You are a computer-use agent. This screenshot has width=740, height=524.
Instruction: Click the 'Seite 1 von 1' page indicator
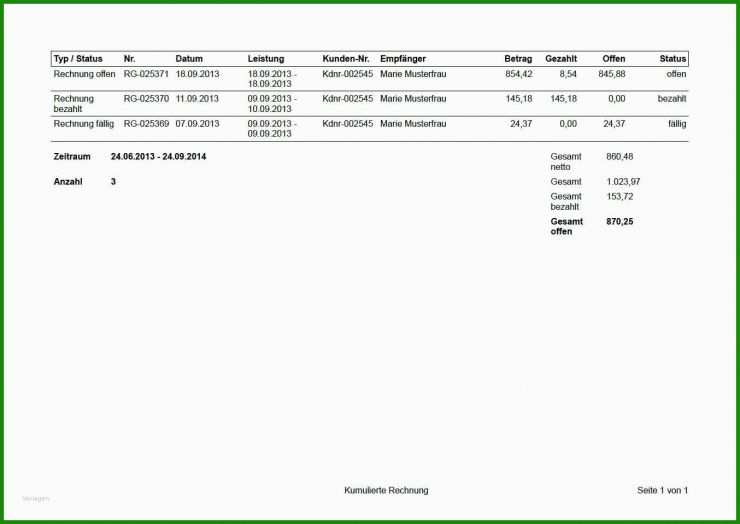[x=662, y=490]
